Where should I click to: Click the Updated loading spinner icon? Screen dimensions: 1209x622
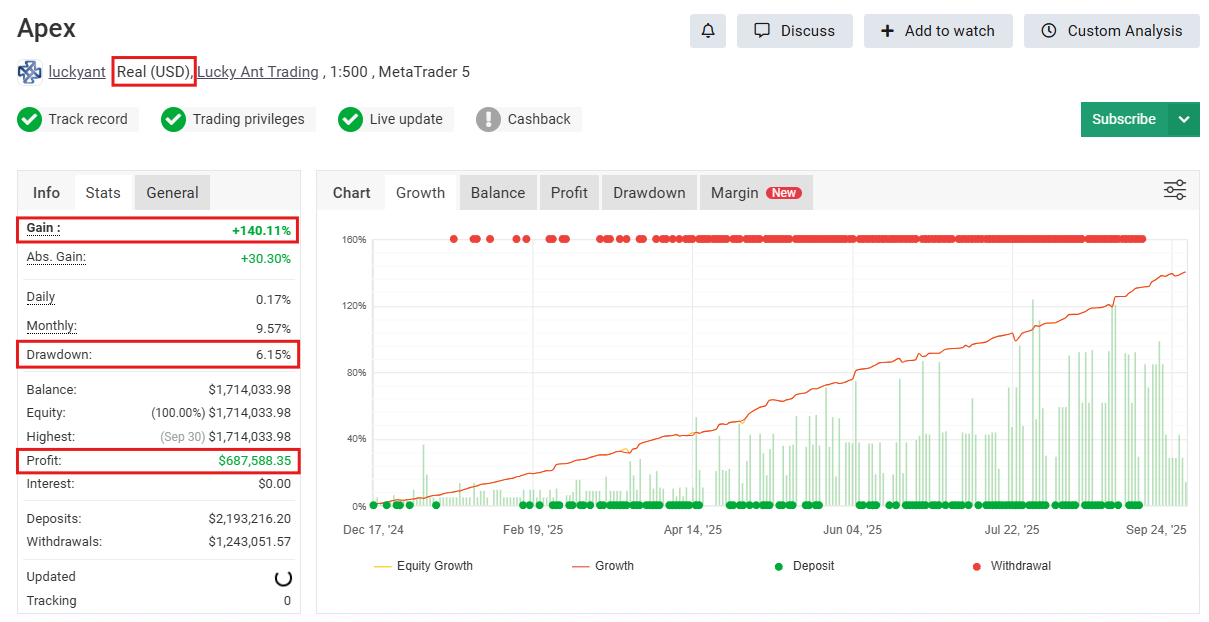click(x=283, y=578)
